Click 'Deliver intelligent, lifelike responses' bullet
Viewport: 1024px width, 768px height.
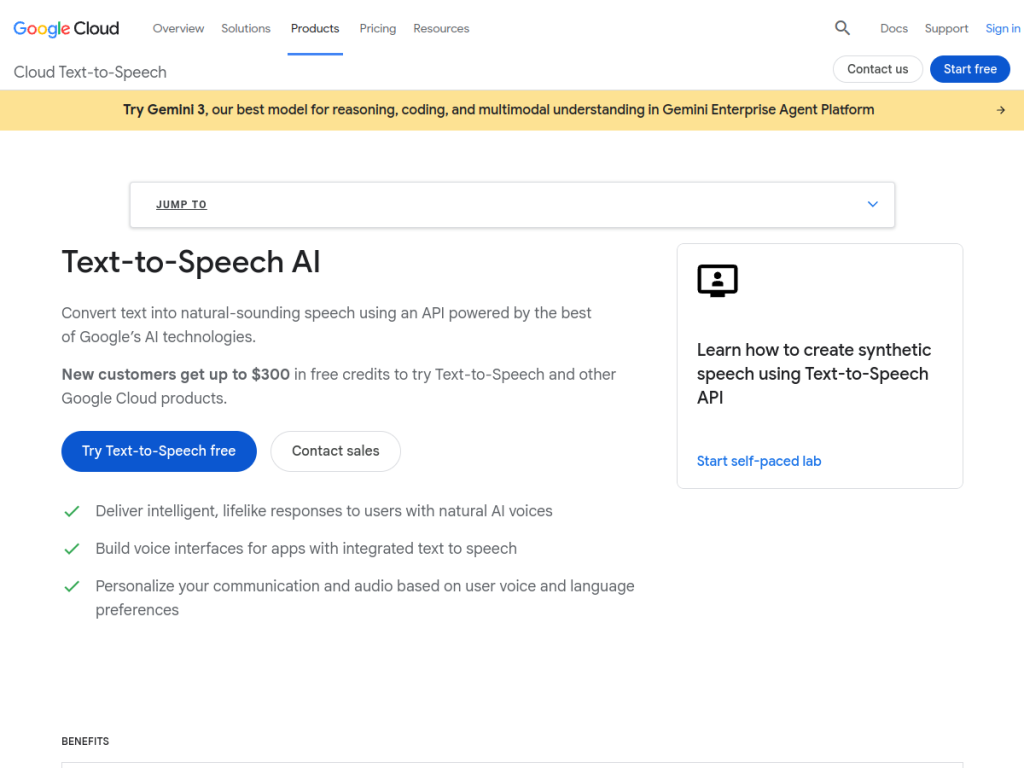[x=324, y=511]
